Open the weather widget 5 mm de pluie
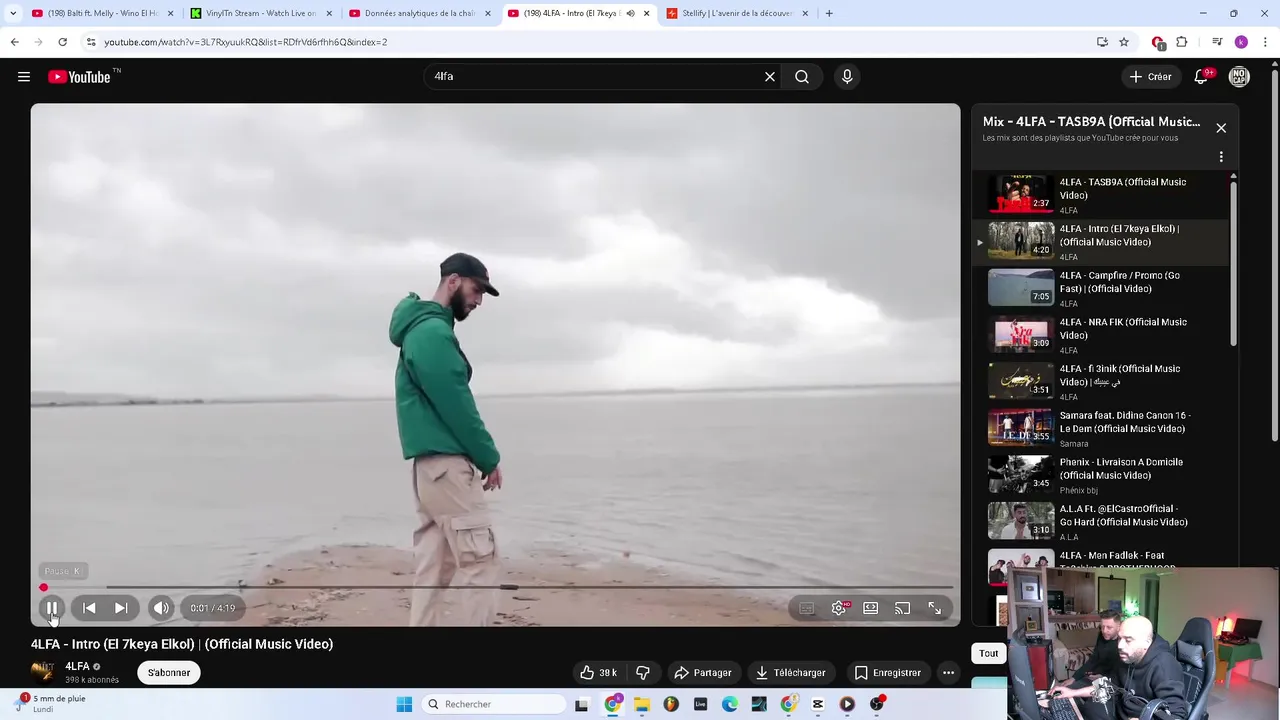This screenshot has height=720, width=1280. pos(52,703)
